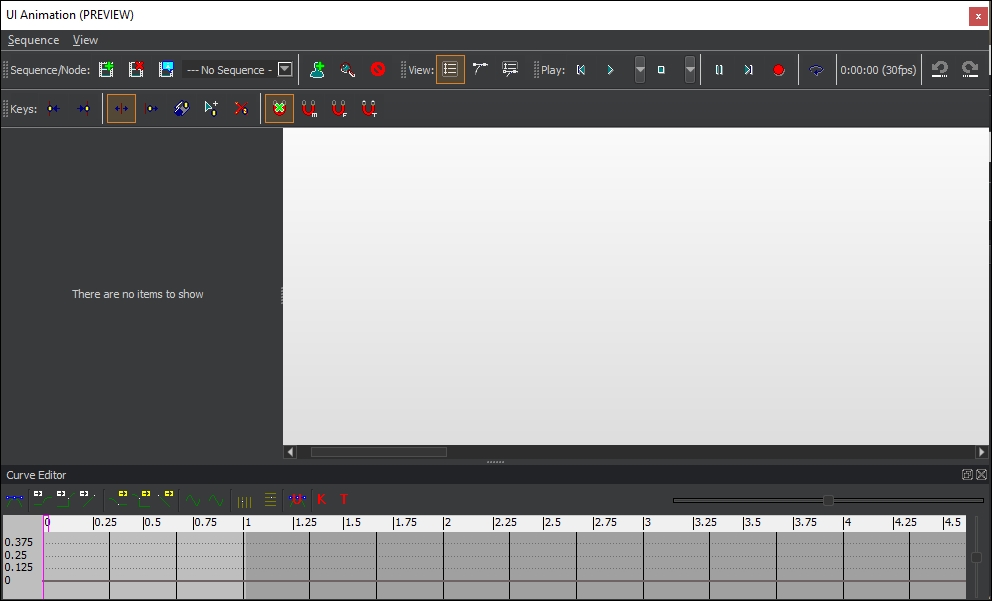The width and height of the screenshot is (992, 601).
Task: Switch to Curve Editor view mode
Action: coord(480,70)
